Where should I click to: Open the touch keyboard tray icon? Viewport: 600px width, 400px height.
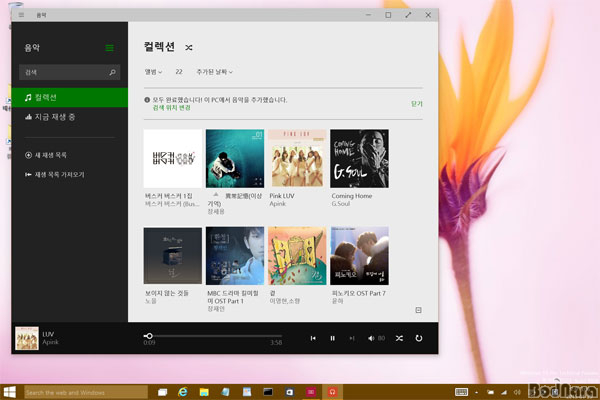[x=461, y=392]
